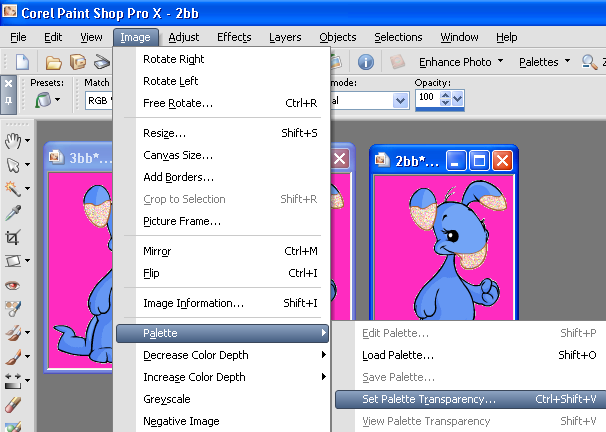Choose Add Borders

coord(223,177)
